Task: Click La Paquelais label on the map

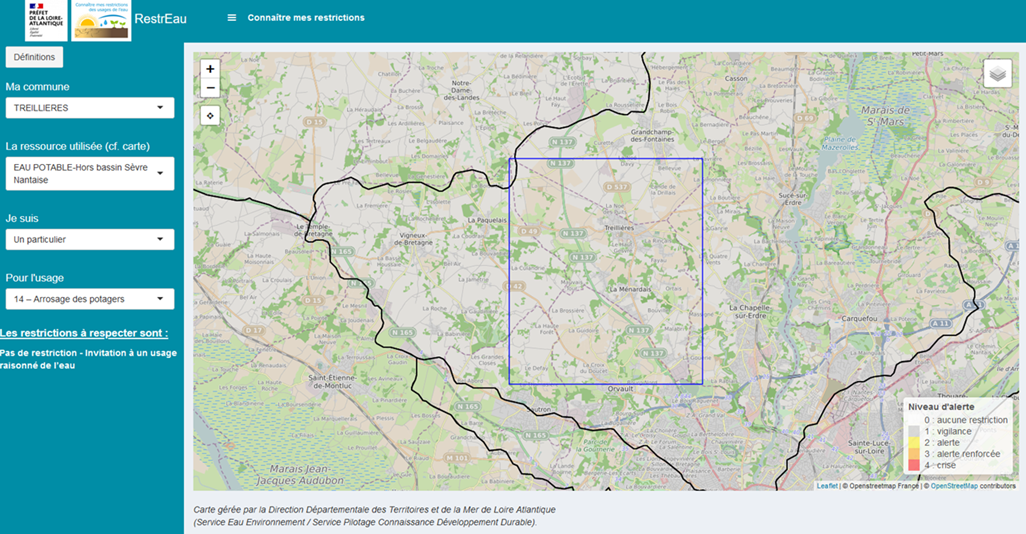Action: [x=487, y=221]
